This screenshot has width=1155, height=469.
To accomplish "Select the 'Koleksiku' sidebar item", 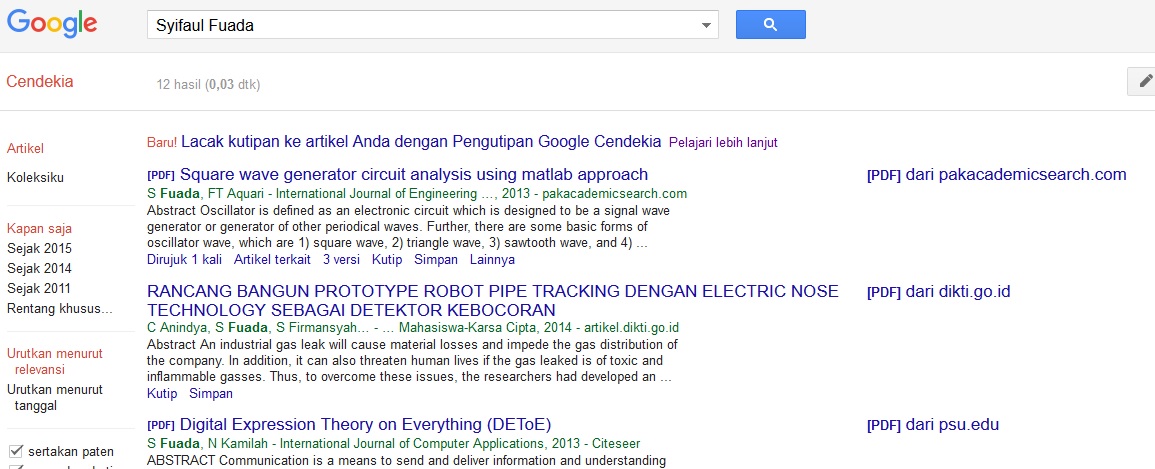I will point(35,177).
